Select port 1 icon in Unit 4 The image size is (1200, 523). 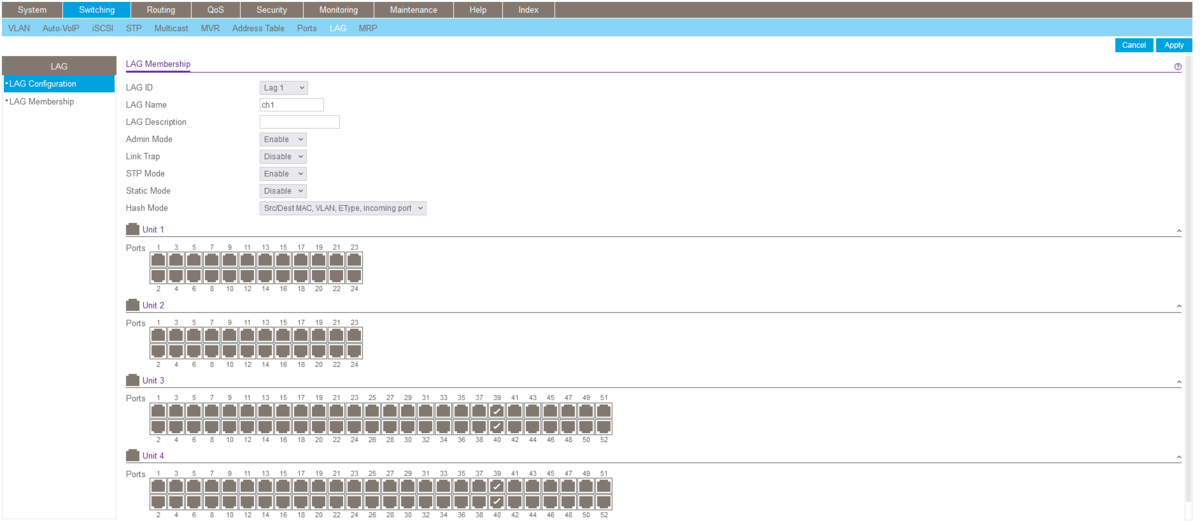pos(158,486)
